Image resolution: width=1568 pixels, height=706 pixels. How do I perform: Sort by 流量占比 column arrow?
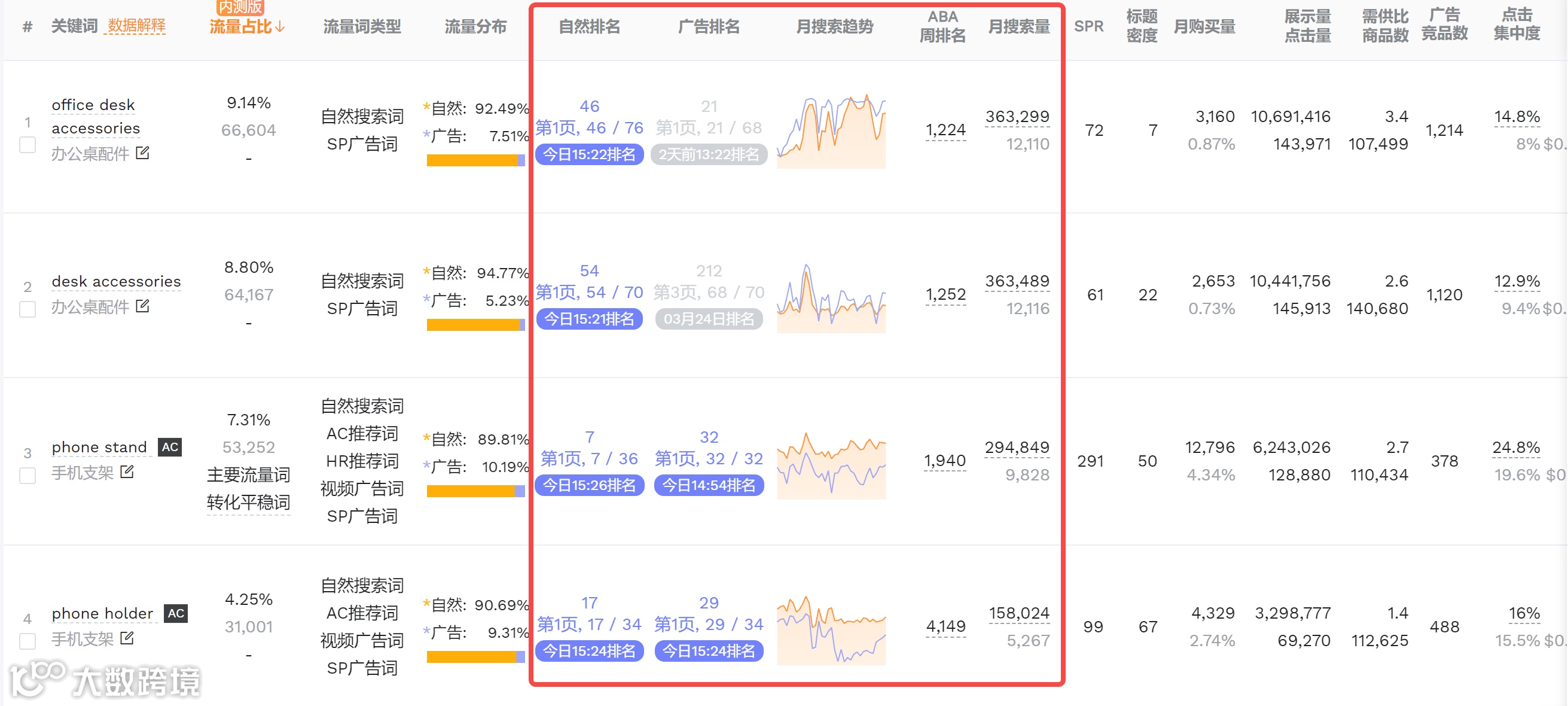(x=280, y=27)
